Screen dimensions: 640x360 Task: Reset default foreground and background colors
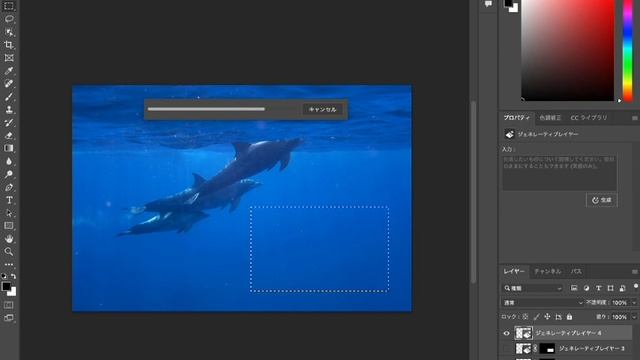click(4, 276)
